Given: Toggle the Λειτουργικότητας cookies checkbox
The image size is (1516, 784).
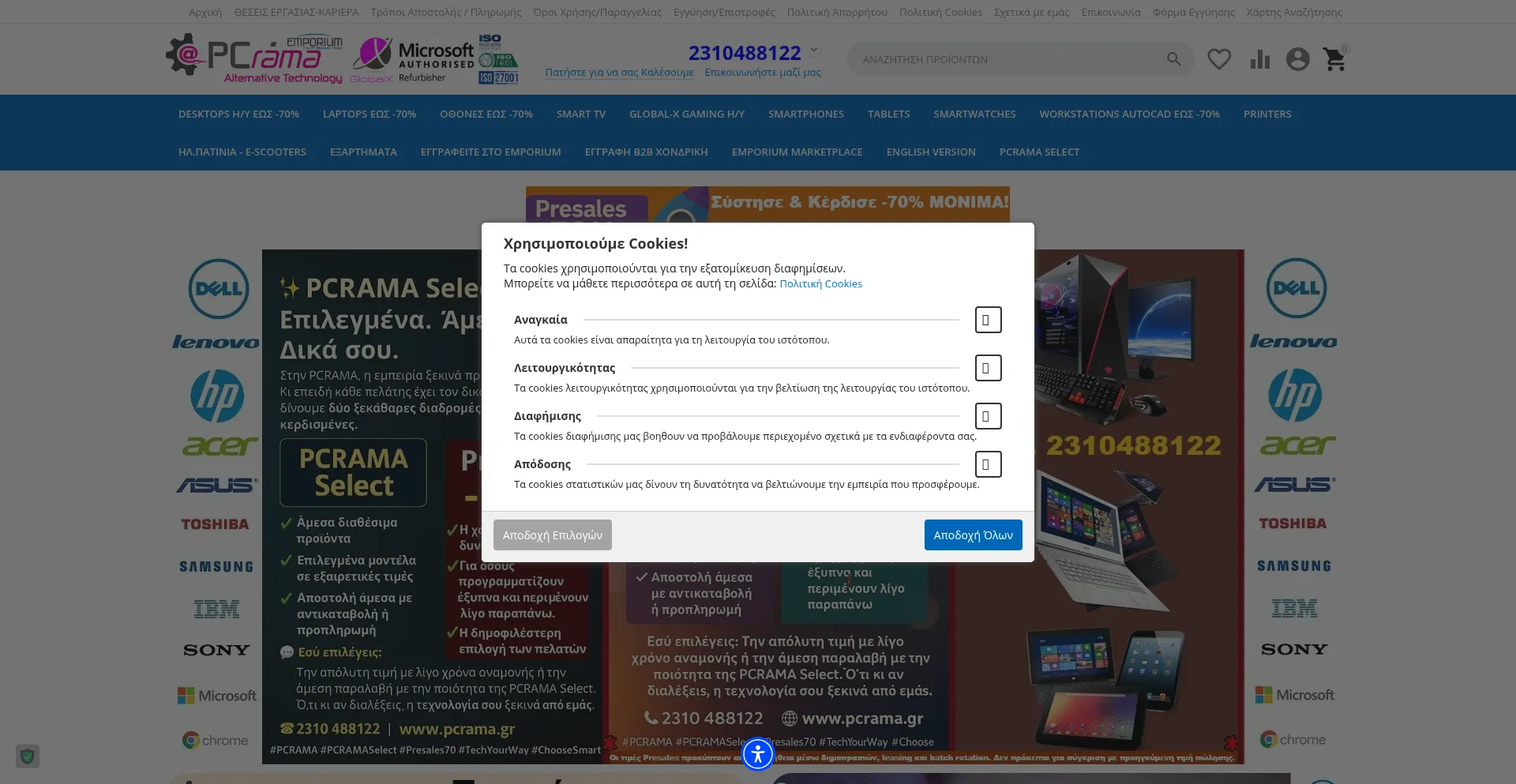Looking at the screenshot, I should pyautogui.click(x=988, y=368).
